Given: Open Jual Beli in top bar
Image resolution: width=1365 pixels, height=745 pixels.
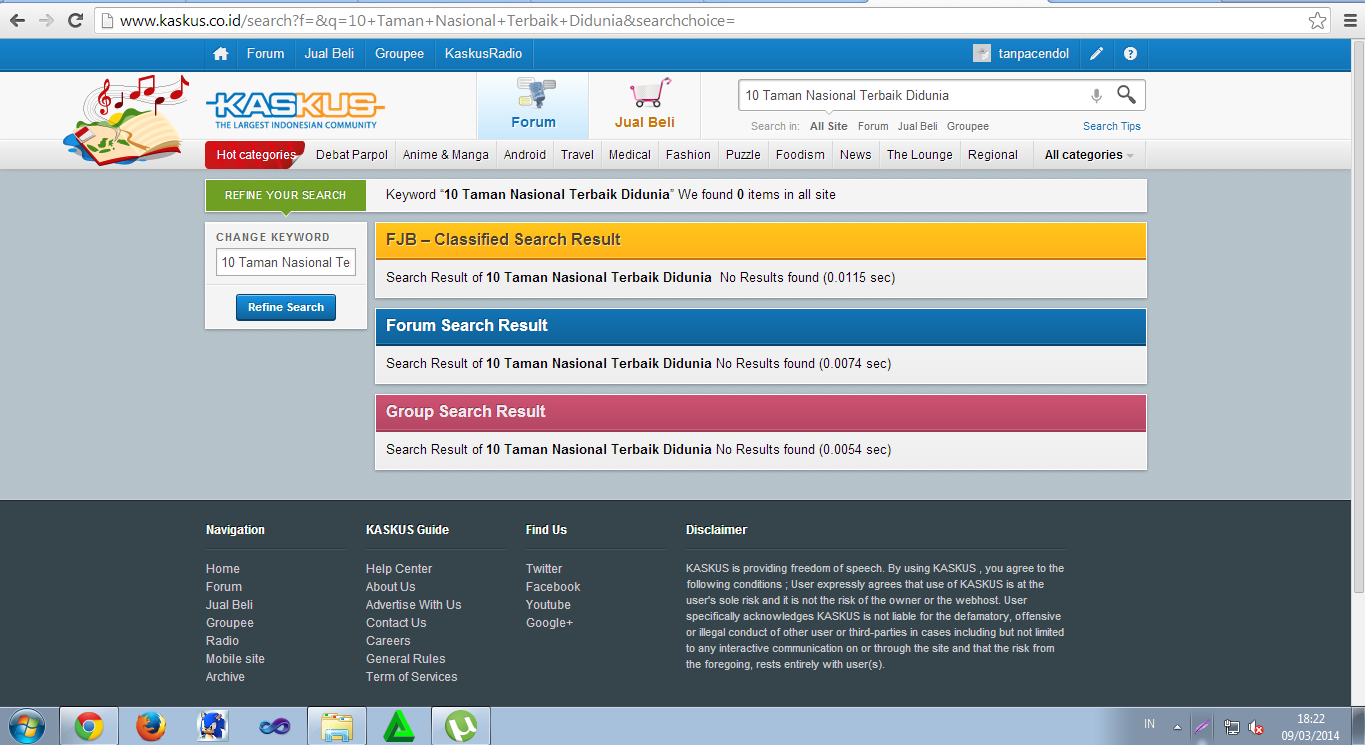Looking at the screenshot, I should [330, 54].
